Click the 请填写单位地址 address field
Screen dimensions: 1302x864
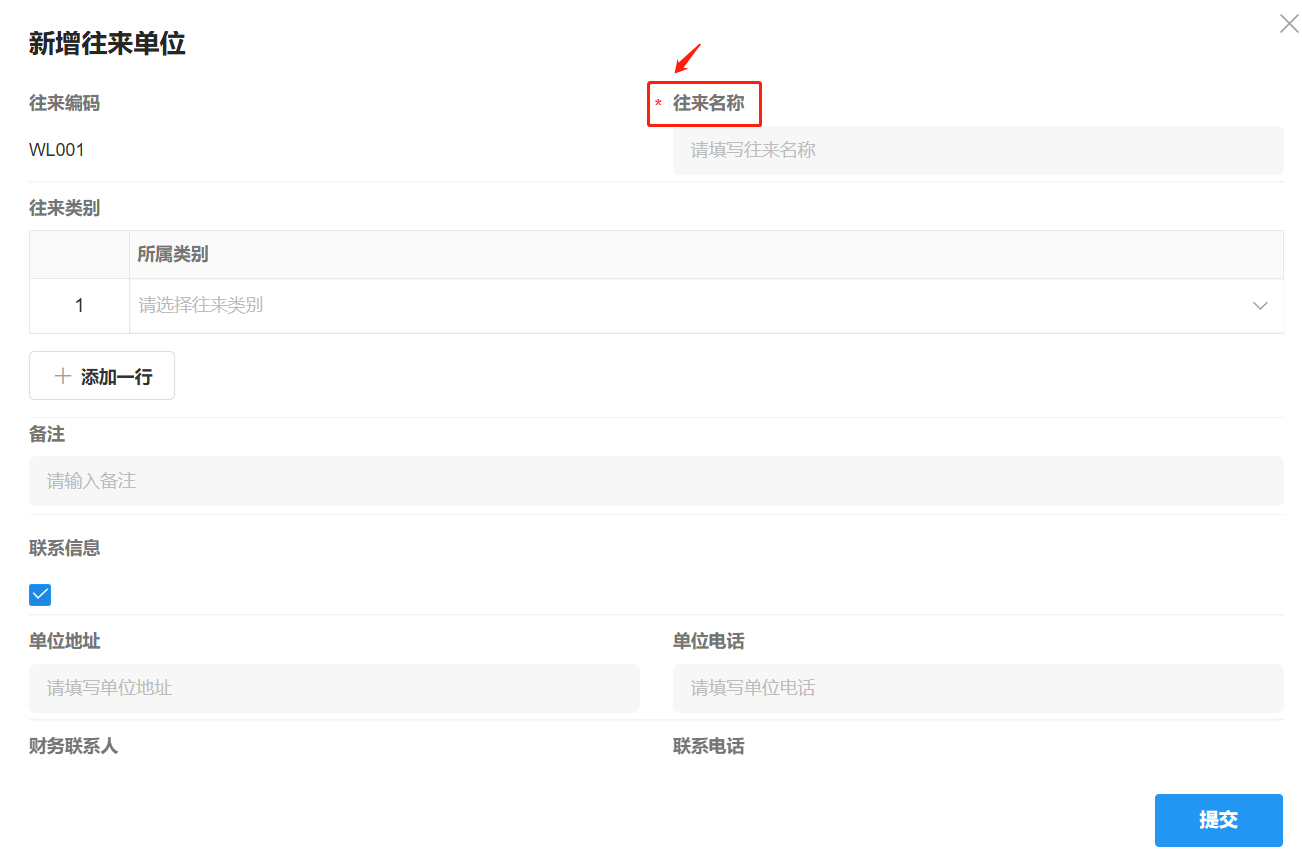point(334,688)
